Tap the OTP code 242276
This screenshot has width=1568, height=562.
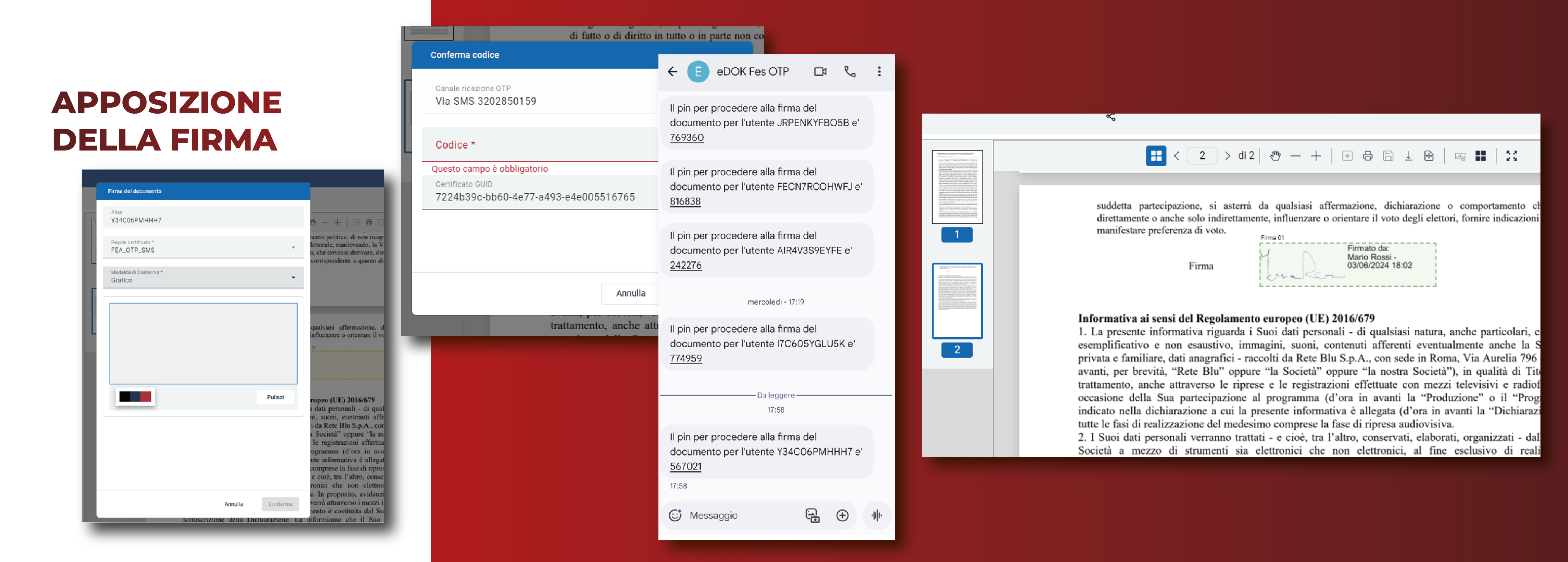[x=685, y=265]
